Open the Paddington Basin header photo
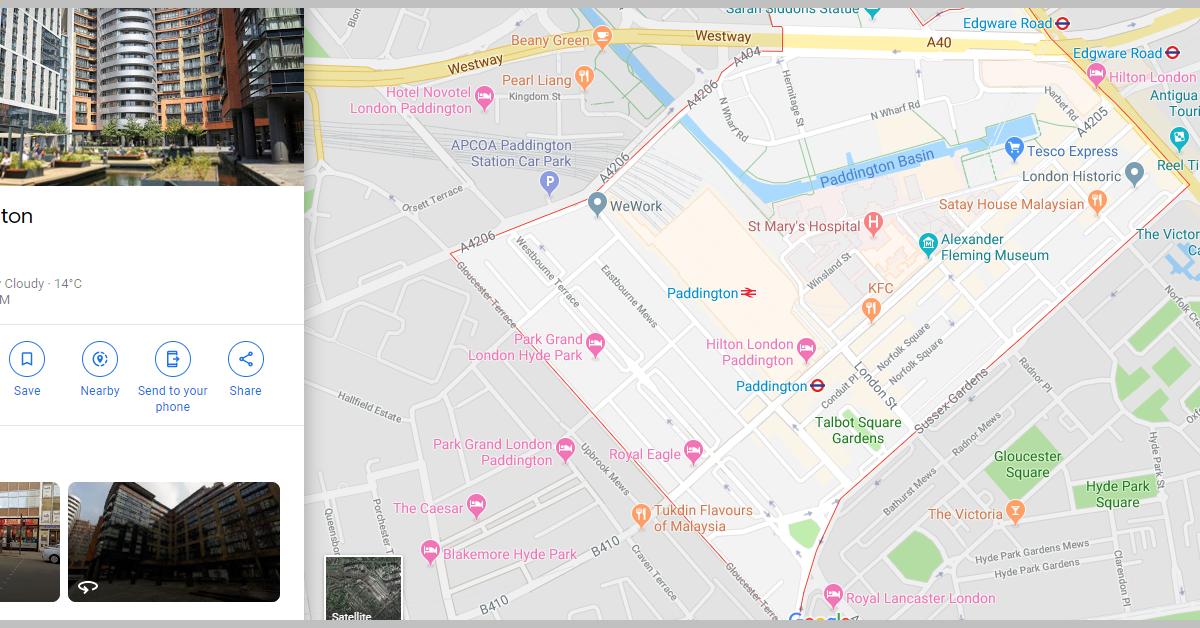The image size is (1200, 628). point(152,97)
